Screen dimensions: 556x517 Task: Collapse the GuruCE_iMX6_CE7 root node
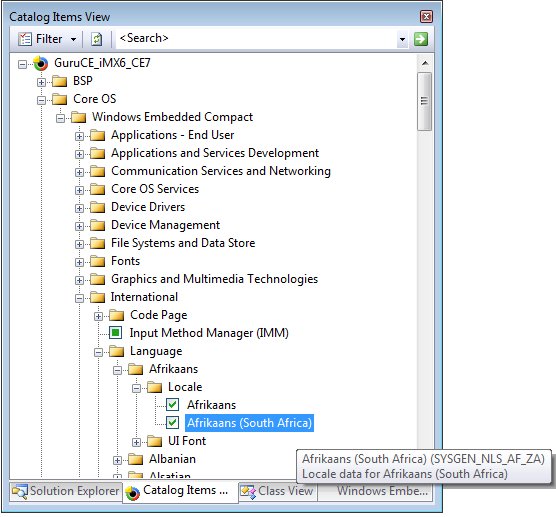22,64
